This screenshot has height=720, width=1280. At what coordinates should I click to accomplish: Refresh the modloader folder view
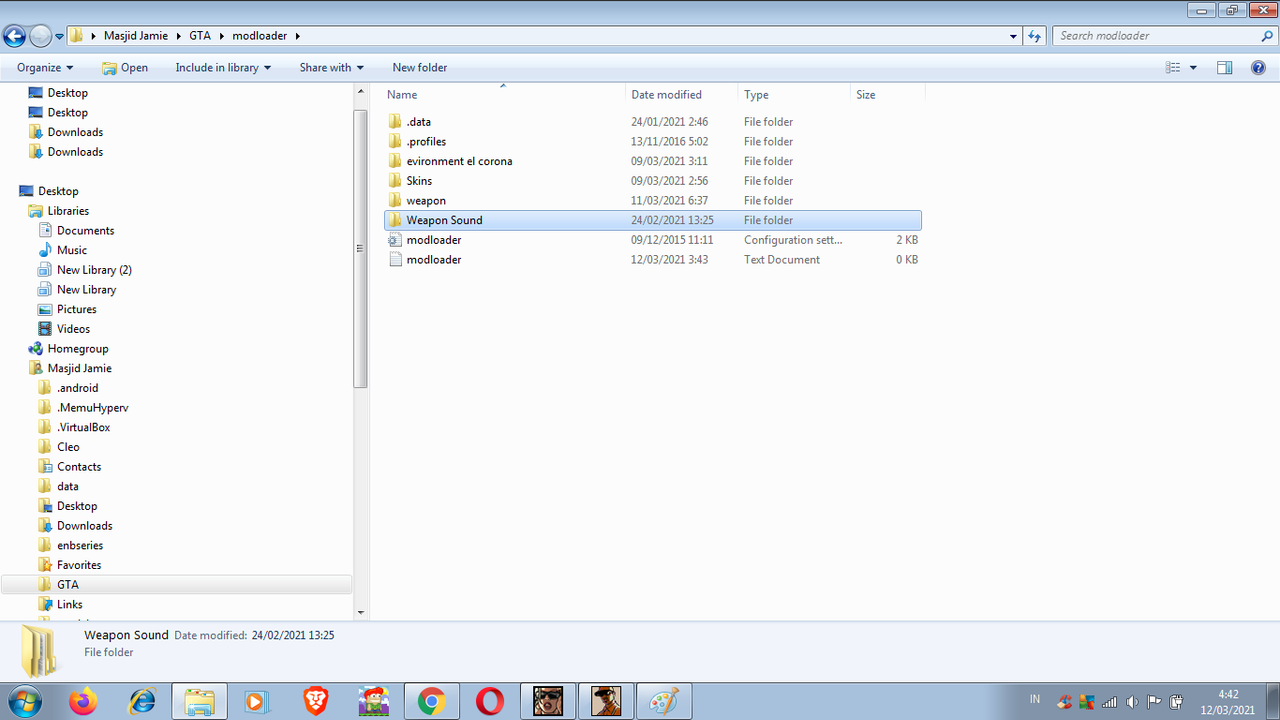[x=1035, y=36]
